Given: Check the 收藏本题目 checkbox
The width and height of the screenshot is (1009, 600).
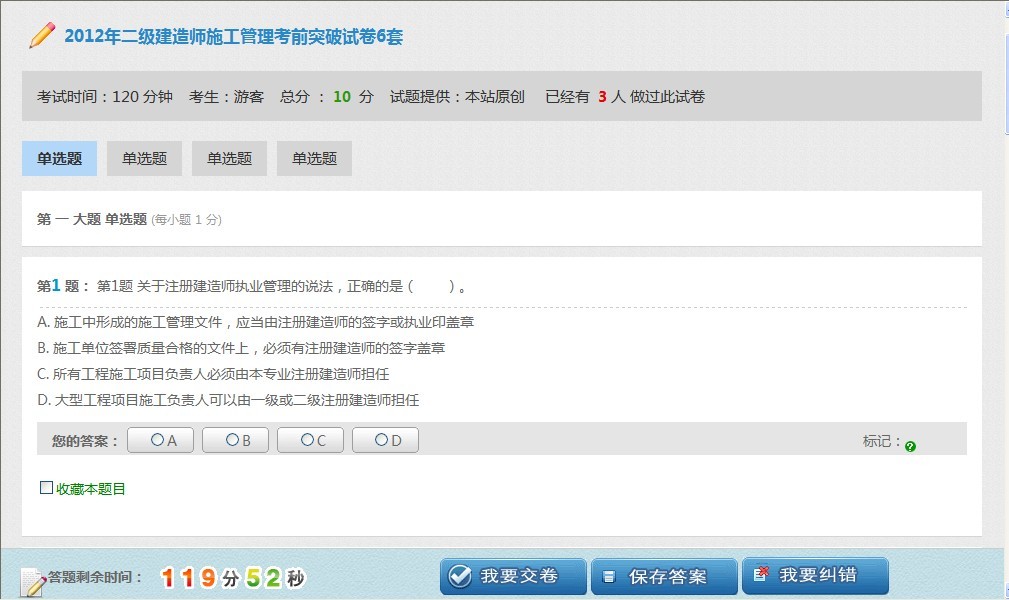Looking at the screenshot, I should point(45,487).
